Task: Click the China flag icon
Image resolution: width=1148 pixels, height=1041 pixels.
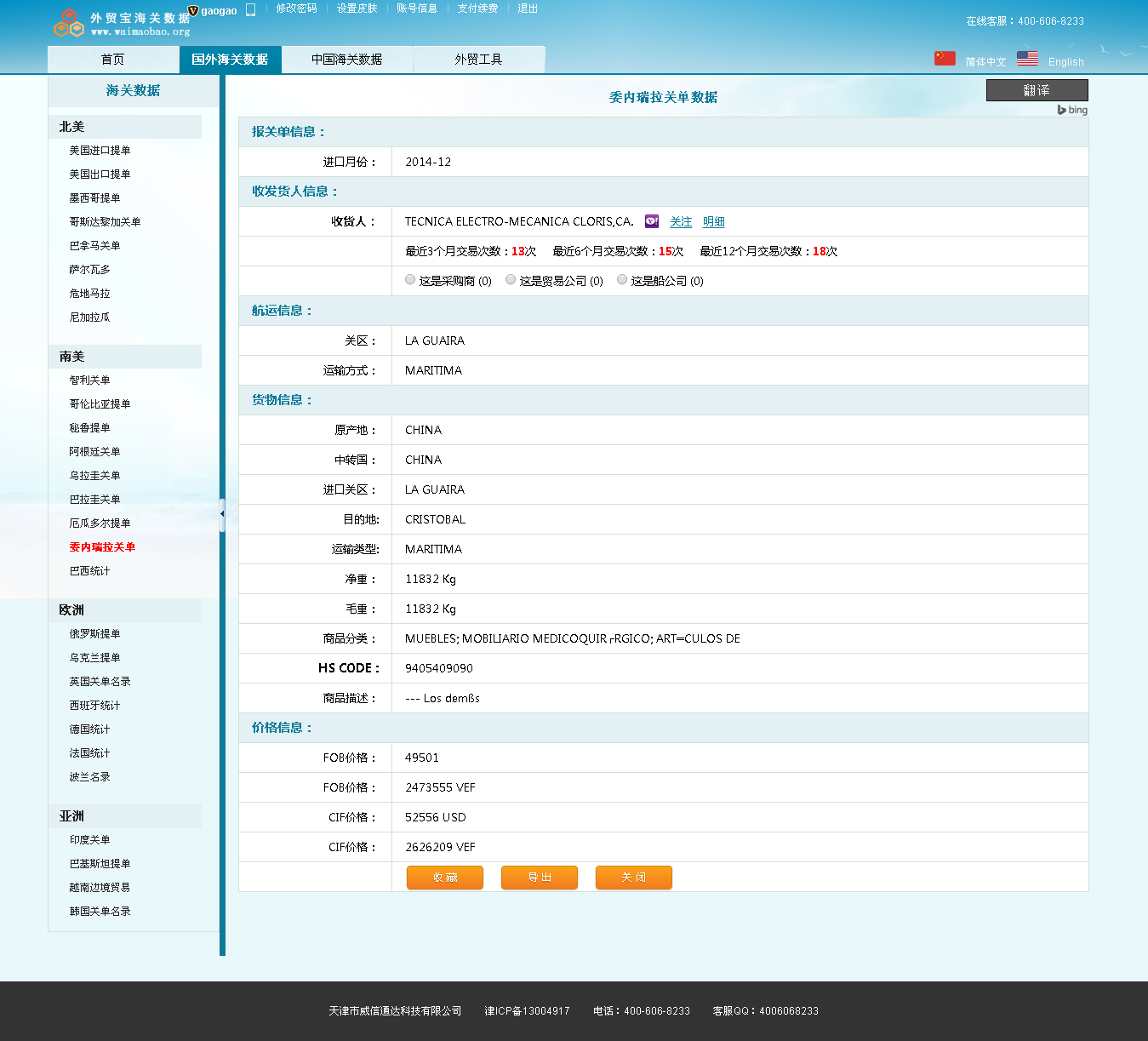Action: coord(945,58)
